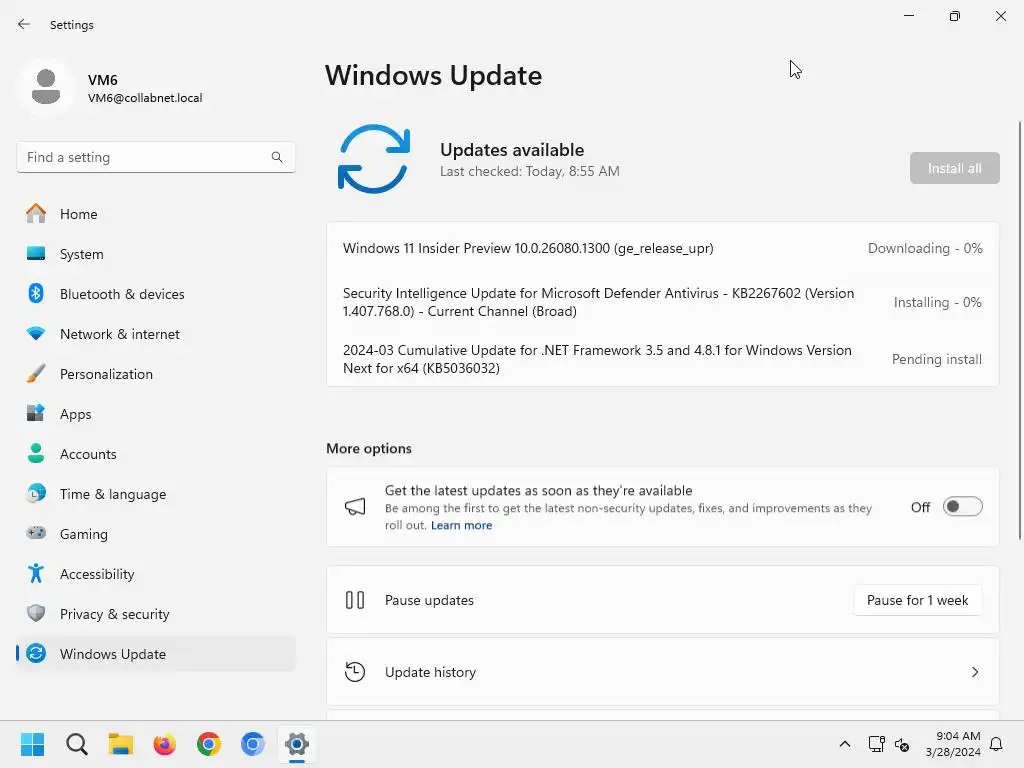Screen dimensions: 1024x768
Task: Open the Windows Start menu
Action: pos(32,744)
